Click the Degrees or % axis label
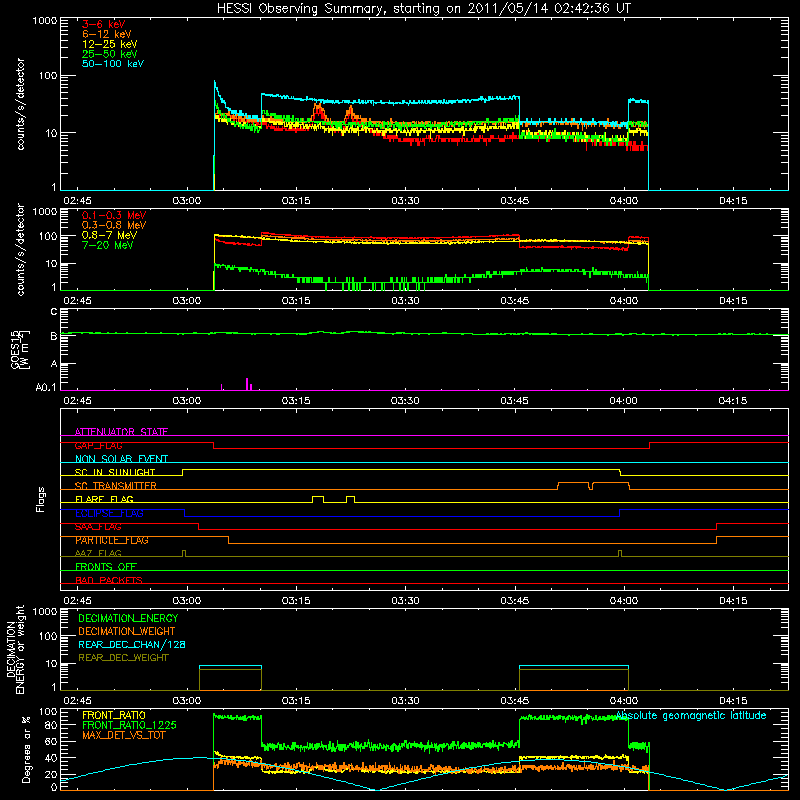Image resolution: width=800 pixels, height=800 pixels. pyautogui.click(x=26, y=749)
